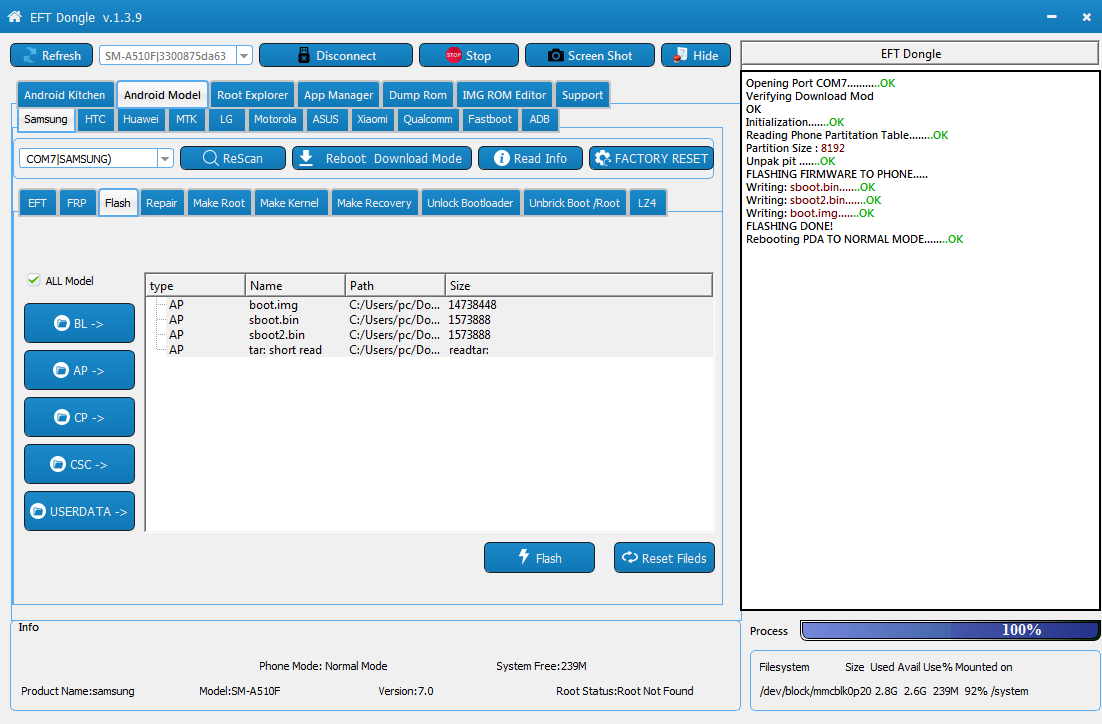Open the Make Recovery sub-tab
The width and height of the screenshot is (1102, 724).
374,202
